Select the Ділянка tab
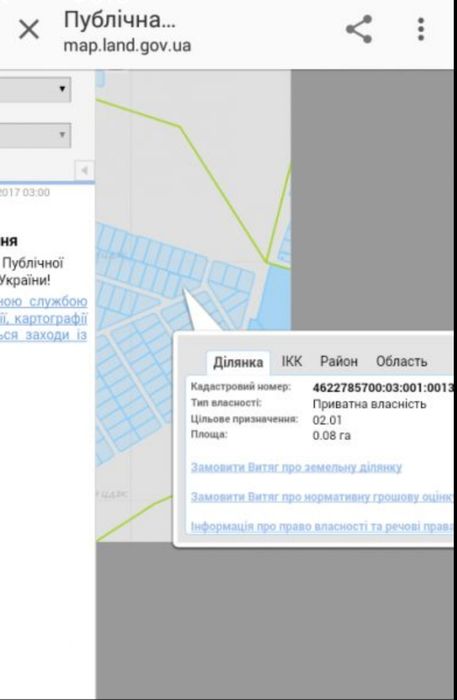 tap(238, 362)
